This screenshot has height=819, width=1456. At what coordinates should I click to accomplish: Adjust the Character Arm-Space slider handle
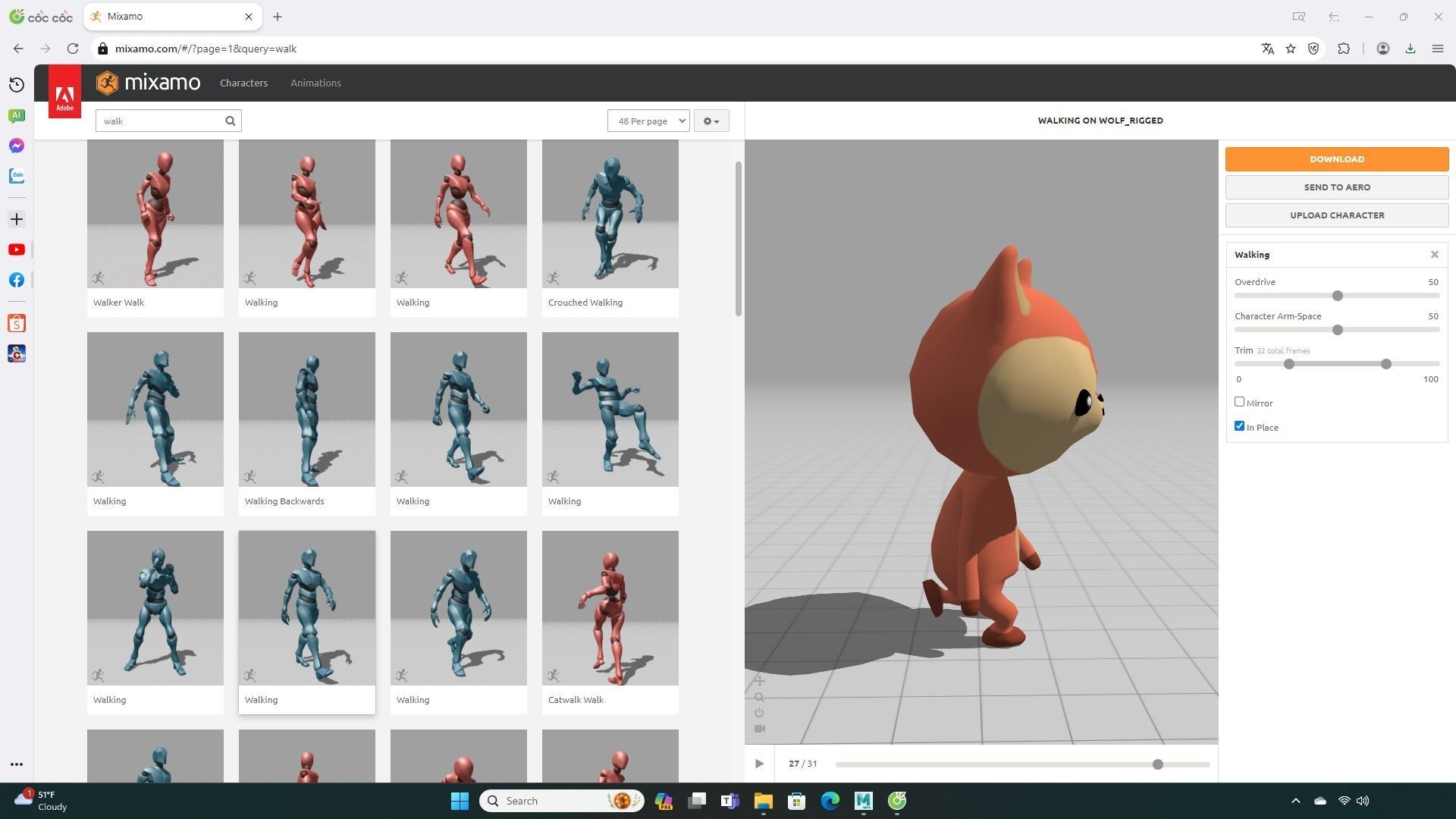click(x=1338, y=330)
